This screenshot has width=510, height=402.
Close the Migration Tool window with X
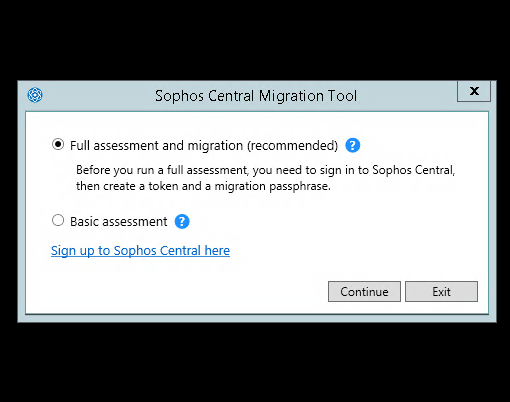(474, 91)
